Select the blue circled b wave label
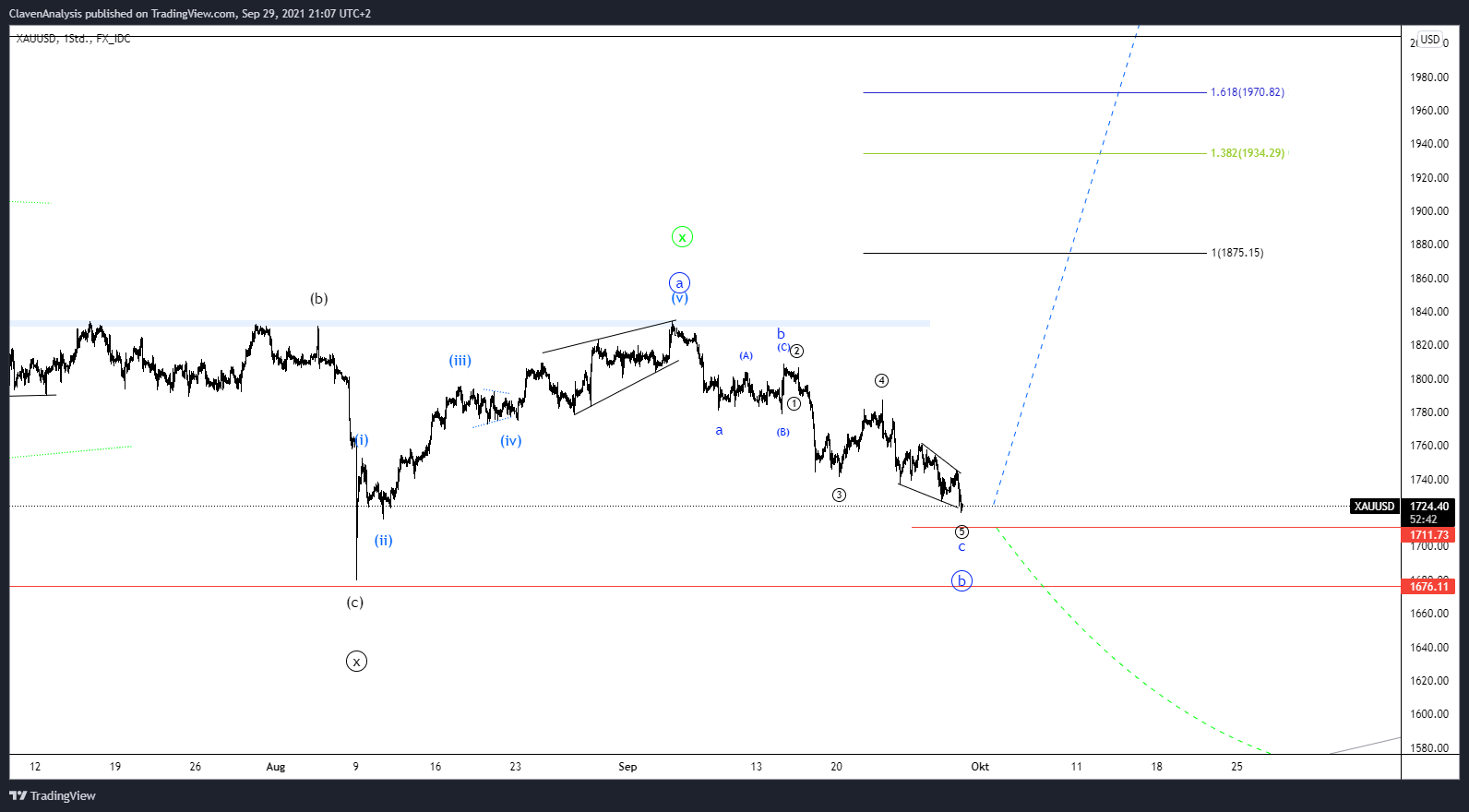1469x812 pixels. click(x=961, y=581)
